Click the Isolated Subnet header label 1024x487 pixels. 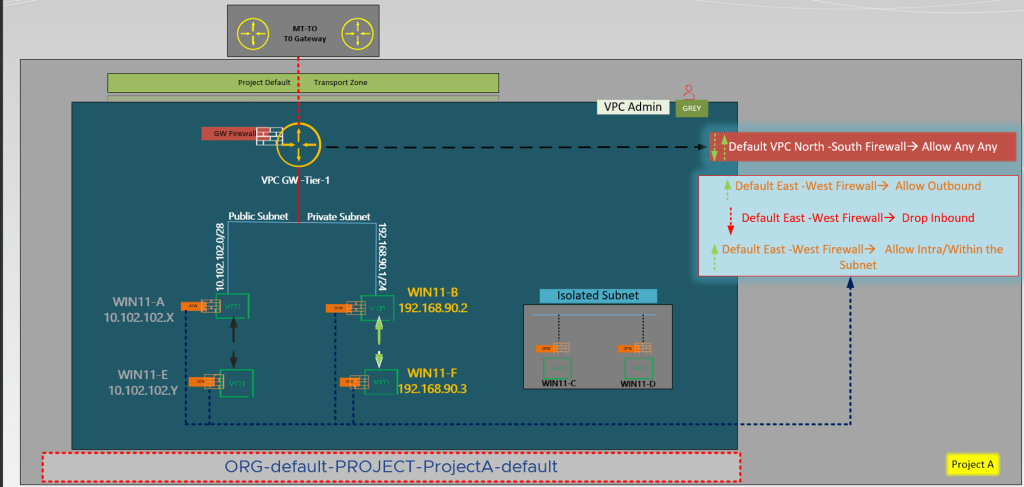(597, 296)
